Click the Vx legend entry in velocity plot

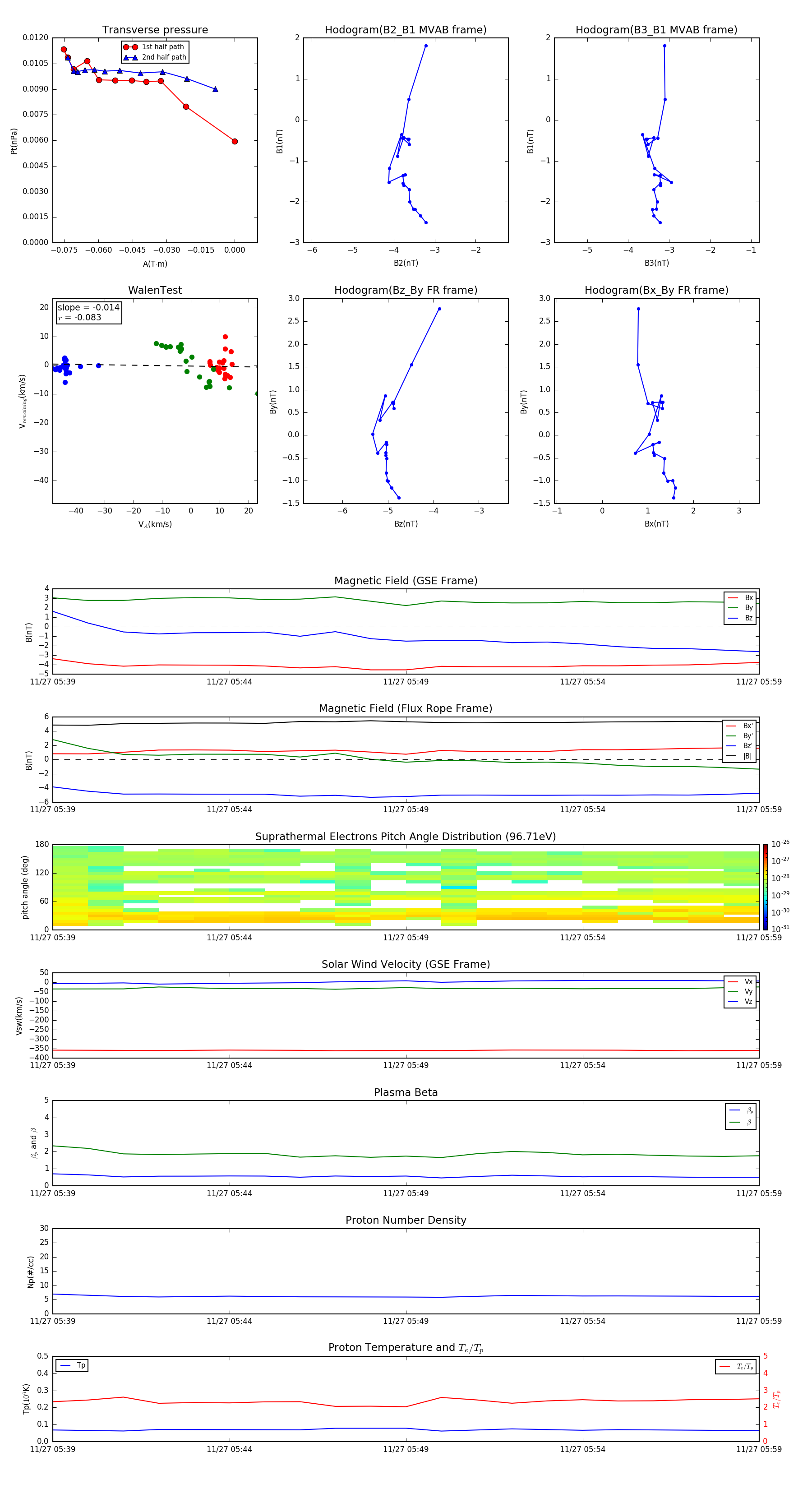click(740, 981)
